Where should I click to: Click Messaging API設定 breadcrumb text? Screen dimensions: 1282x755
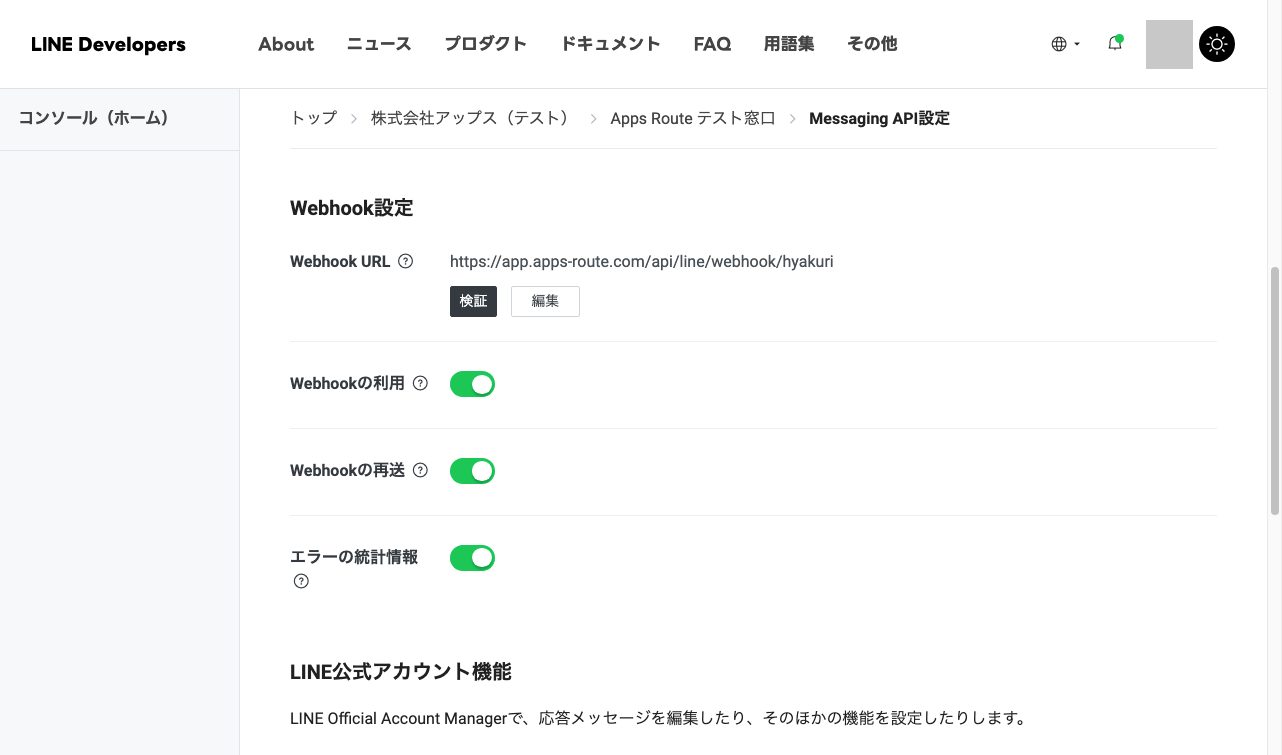879,118
